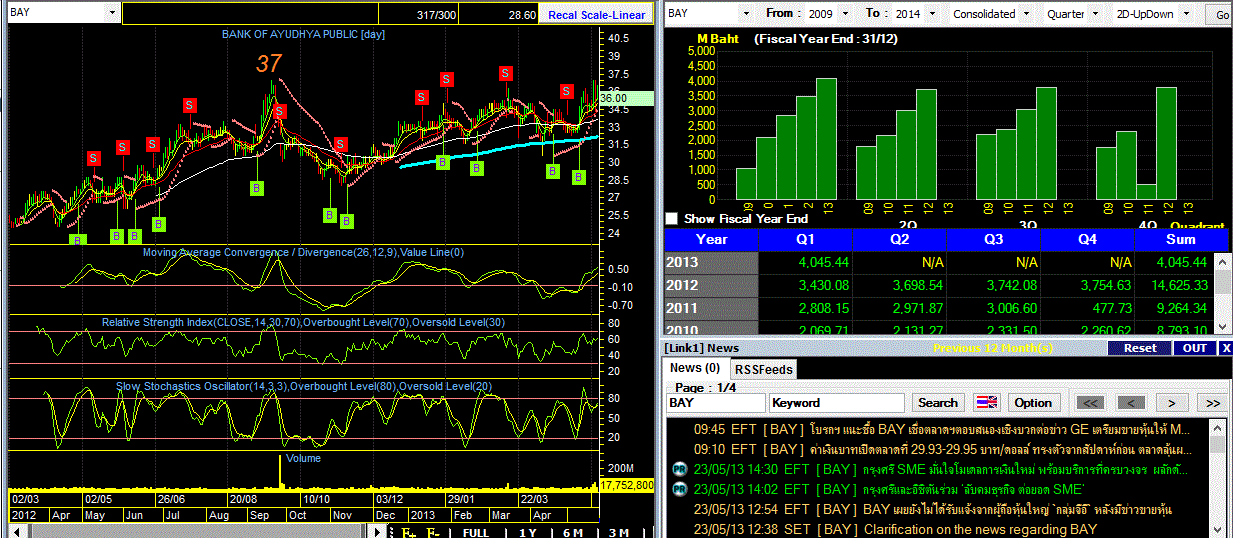
Task: Switch to the RSSFeeds tab
Action: pyautogui.click(x=764, y=369)
